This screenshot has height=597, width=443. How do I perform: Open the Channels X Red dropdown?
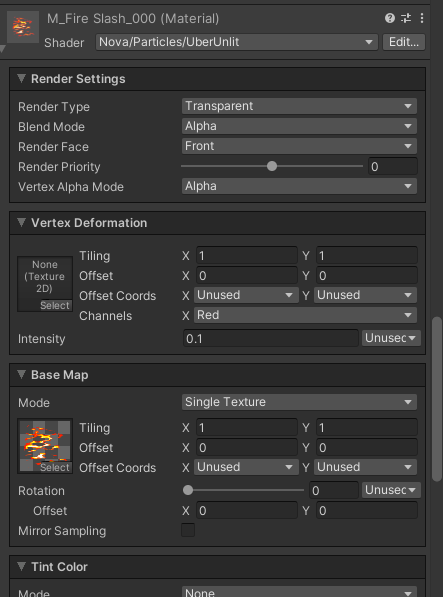click(x=305, y=315)
